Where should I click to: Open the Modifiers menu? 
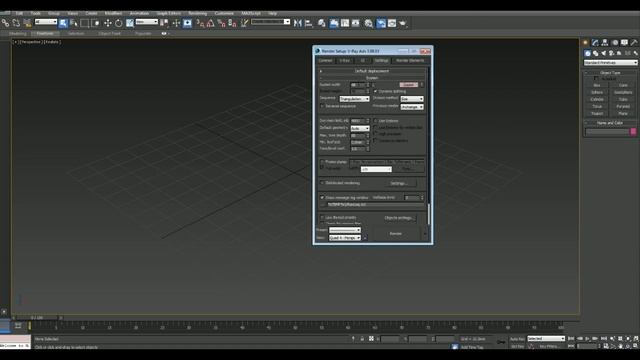pos(113,13)
